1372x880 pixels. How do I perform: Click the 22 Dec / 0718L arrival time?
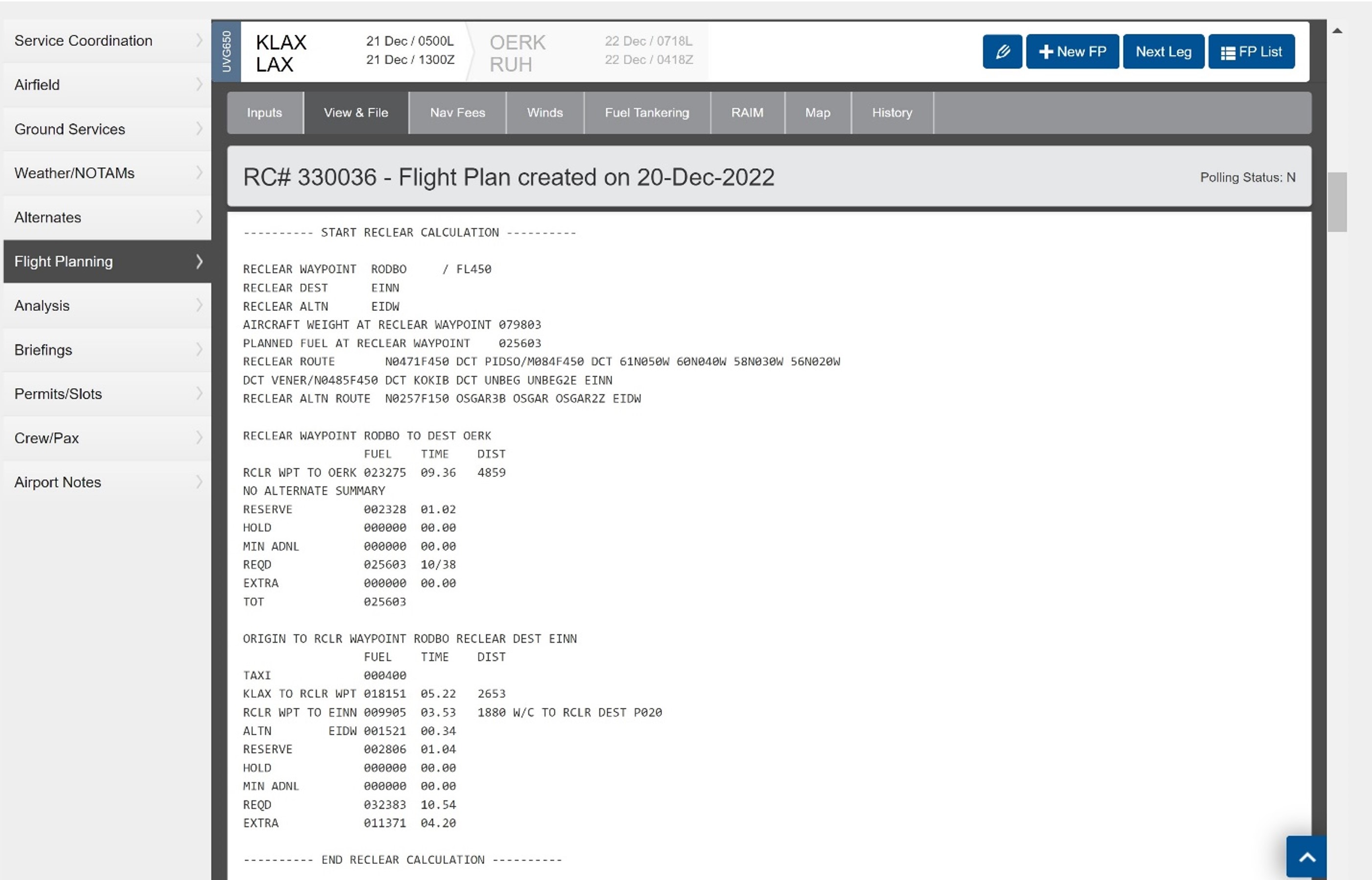click(649, 41)
